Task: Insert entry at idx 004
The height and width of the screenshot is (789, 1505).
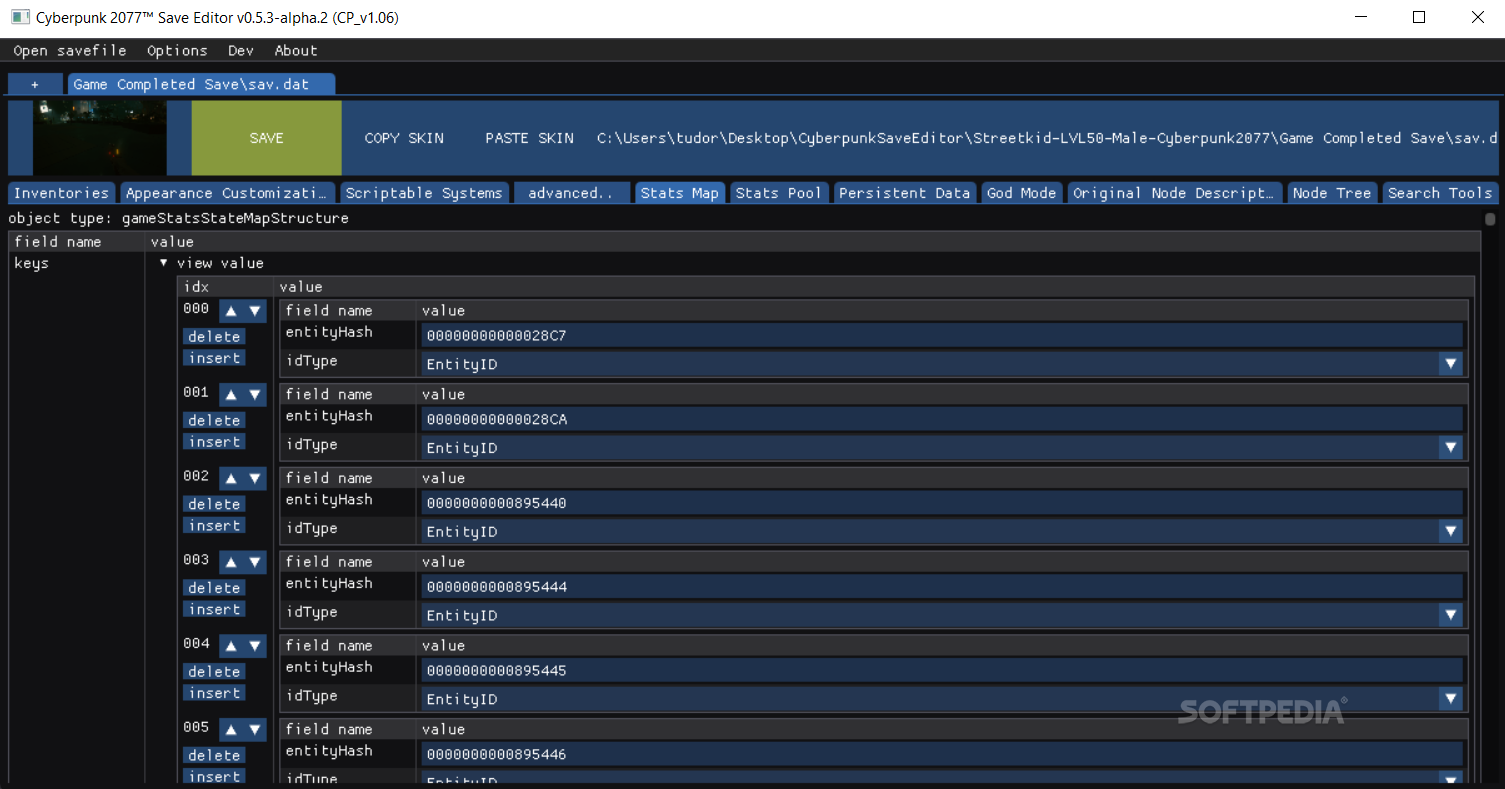Action: click(214, 693)
